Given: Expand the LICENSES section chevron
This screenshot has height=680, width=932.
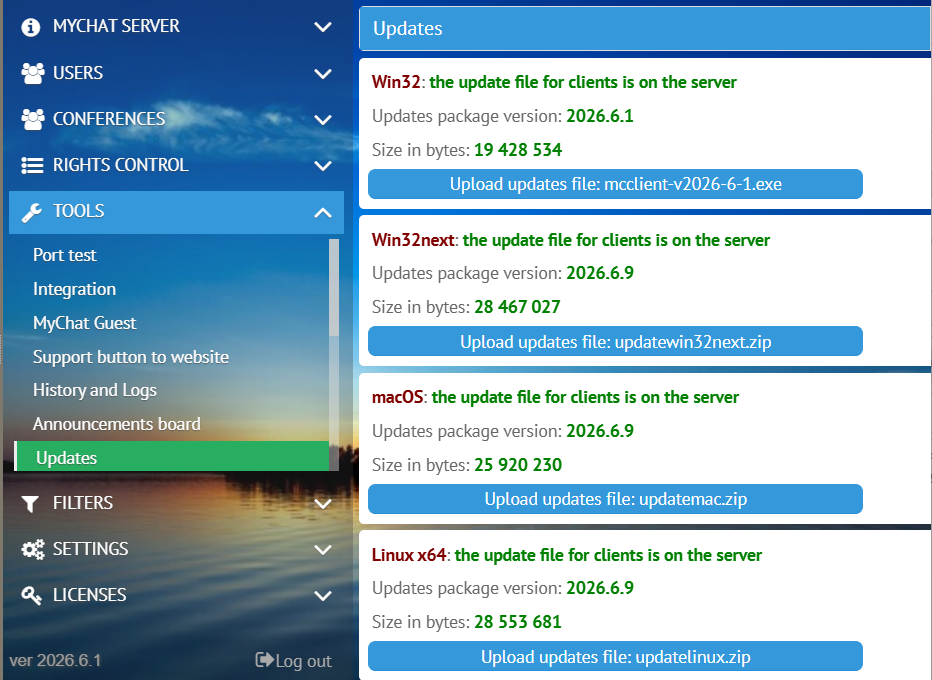Looking at the screenshot, I should tap(323, 595).
